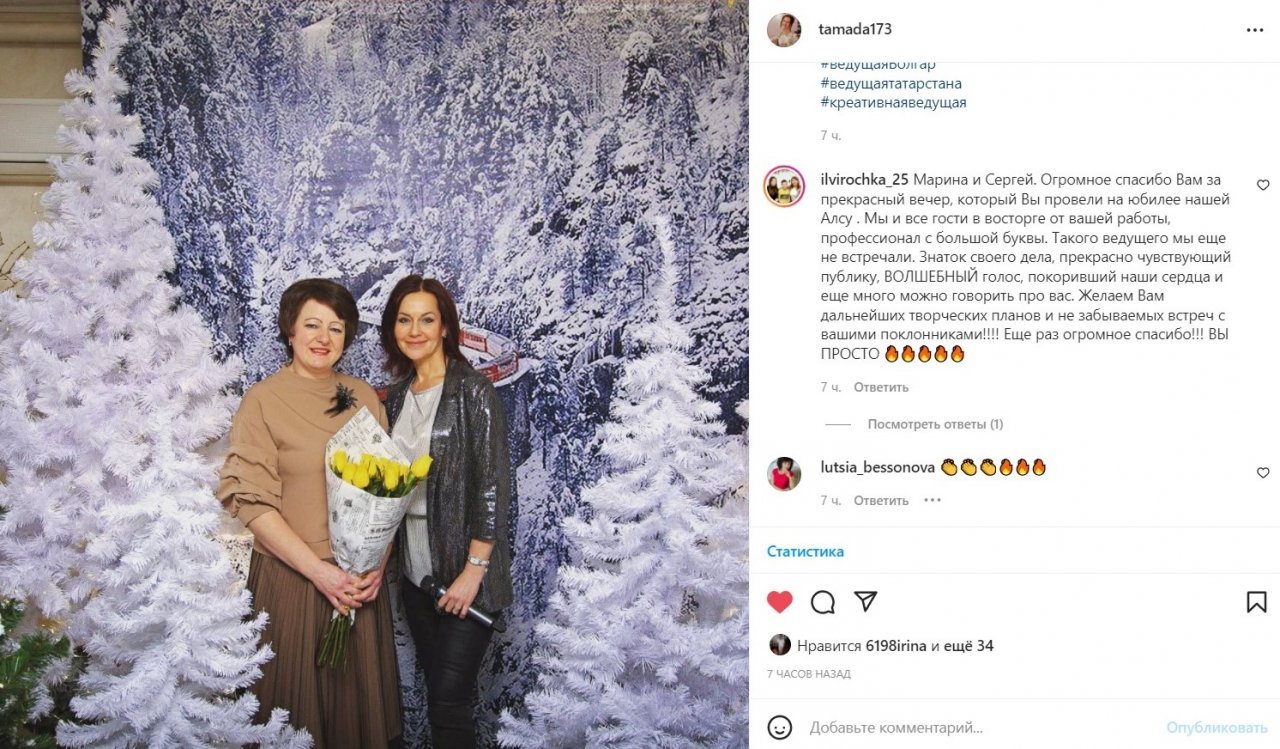Open hashtag #ведущаятатарстана
The image size is (1280, 749).
(890, 83)
